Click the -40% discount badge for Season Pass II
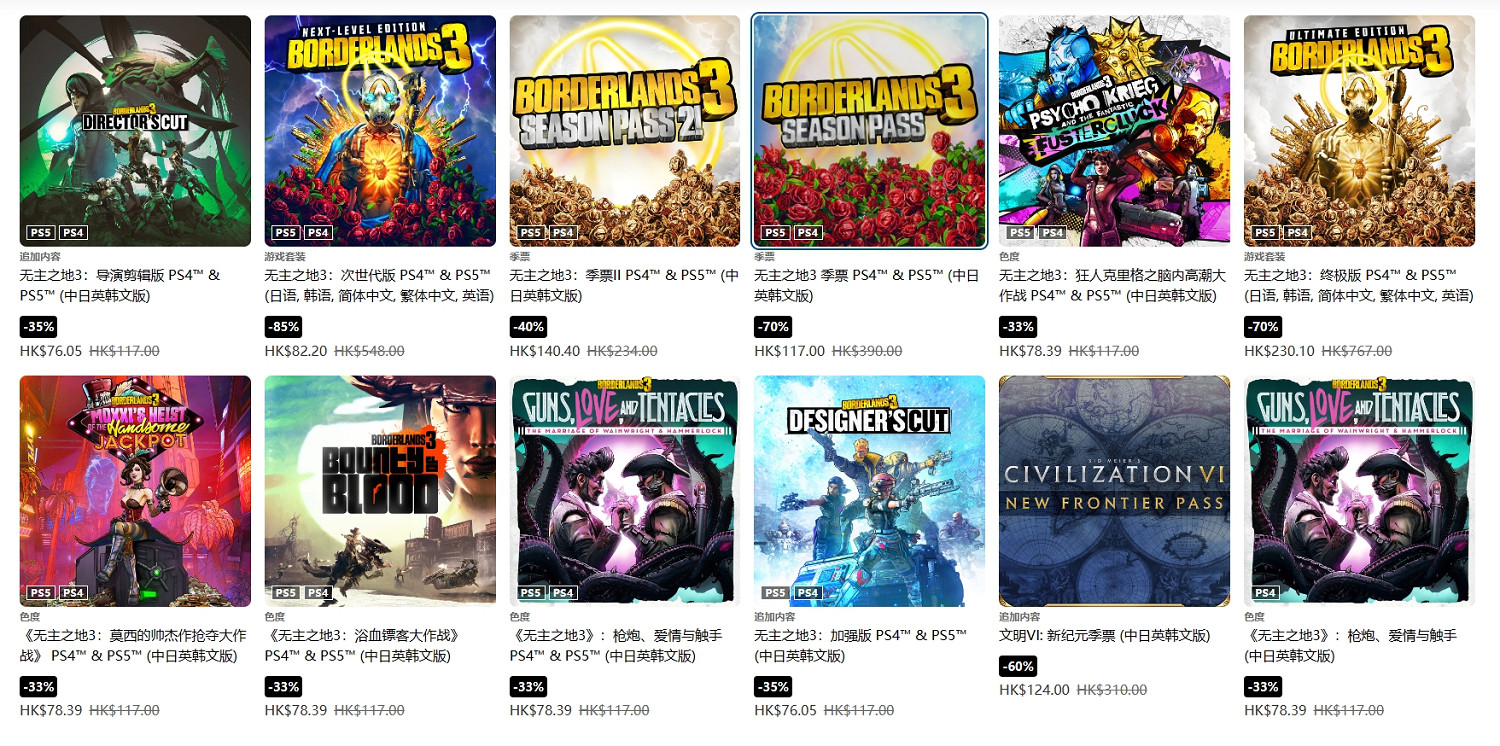The width and height of the screenshot is (1500, 746). point(528,327)
